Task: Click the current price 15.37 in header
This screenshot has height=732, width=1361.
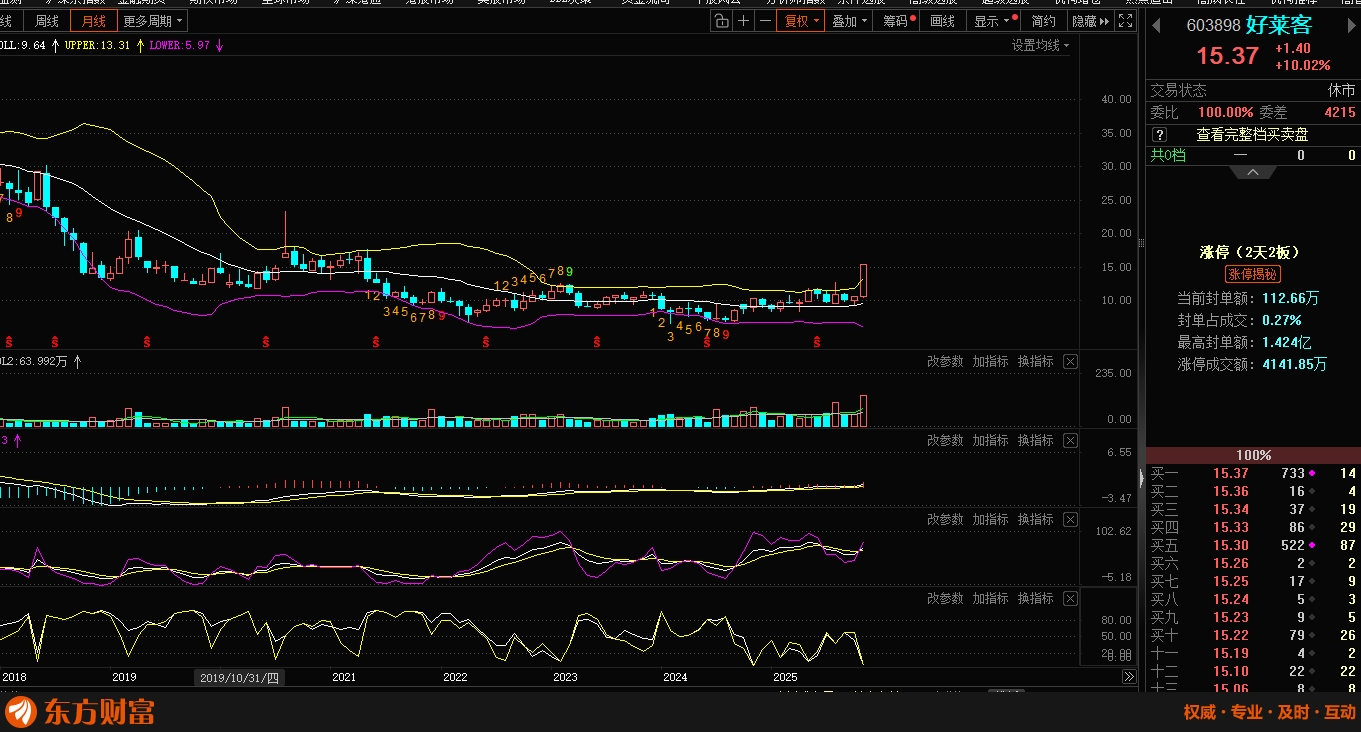Action: pyautogui.click(x=1228, y=56)
